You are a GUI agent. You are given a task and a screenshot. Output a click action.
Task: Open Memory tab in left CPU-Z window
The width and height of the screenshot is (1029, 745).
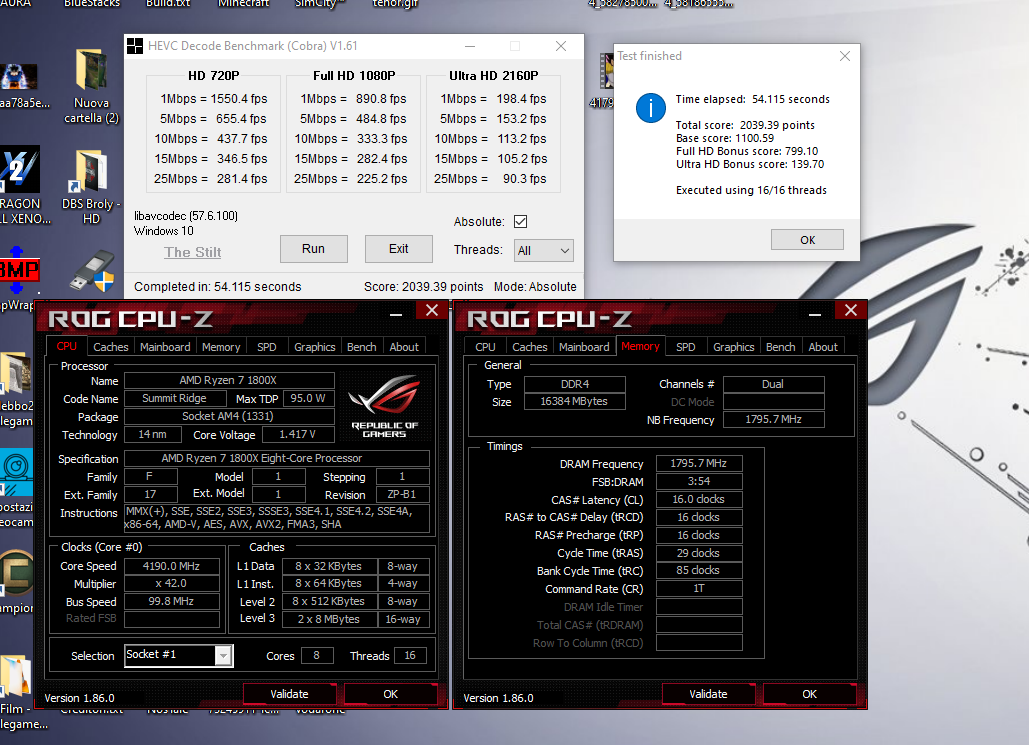pos(221,347)
